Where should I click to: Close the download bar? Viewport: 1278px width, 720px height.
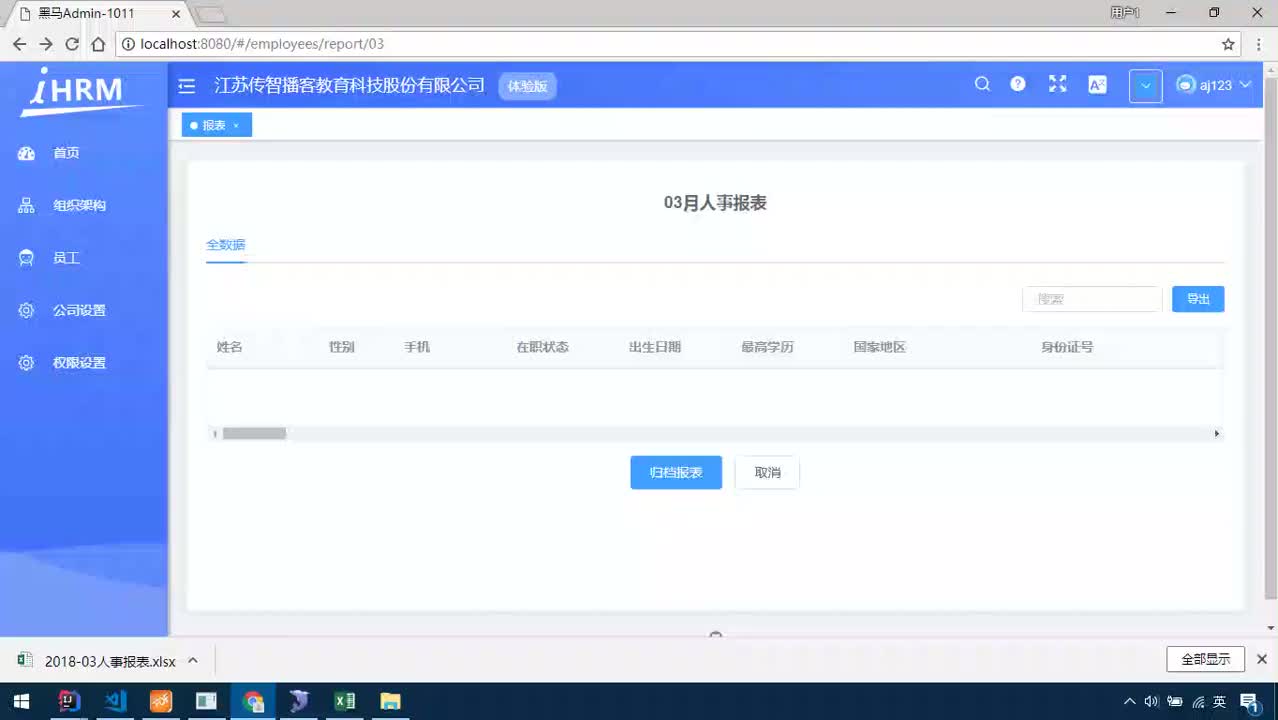(x=1262, y=659)
